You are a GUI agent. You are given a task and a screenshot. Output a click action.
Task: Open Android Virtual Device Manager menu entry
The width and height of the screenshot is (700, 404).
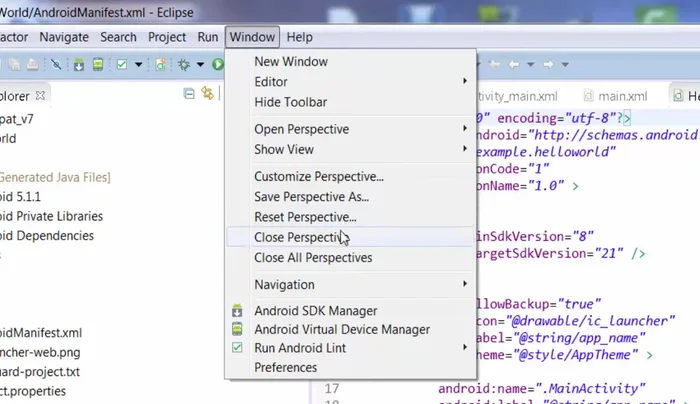click(350, 329)
